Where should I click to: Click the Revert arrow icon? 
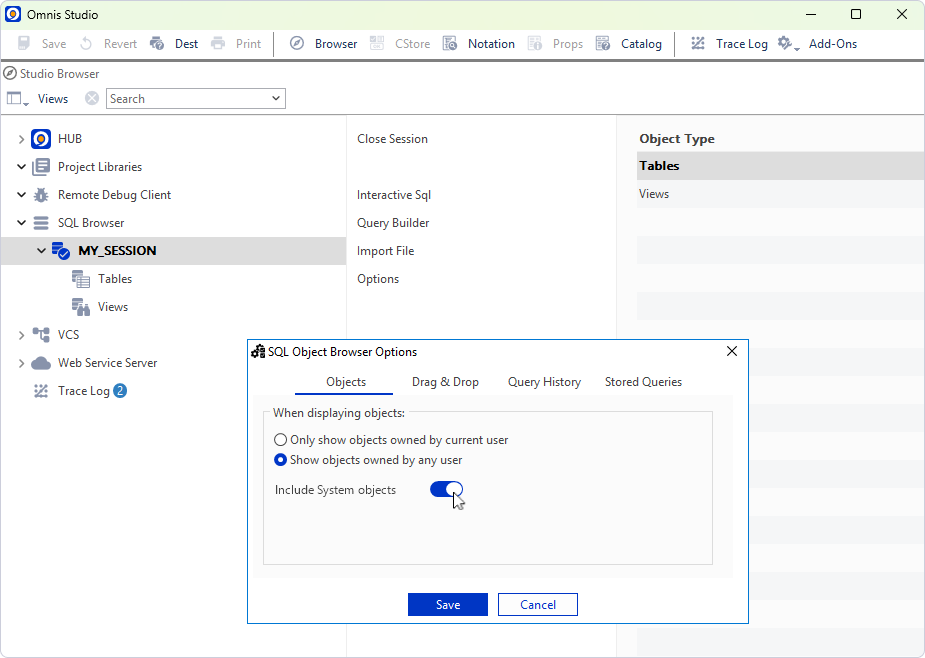click(86, 44)
